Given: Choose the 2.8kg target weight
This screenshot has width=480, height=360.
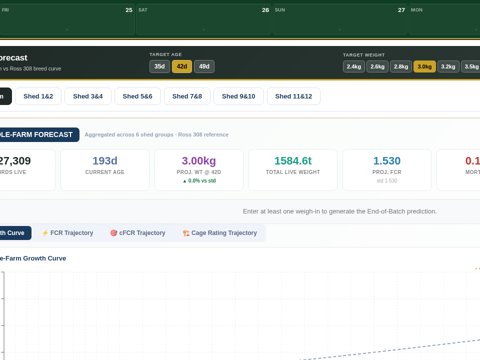Looking at the screenshot, I should (x=401, y=67).
